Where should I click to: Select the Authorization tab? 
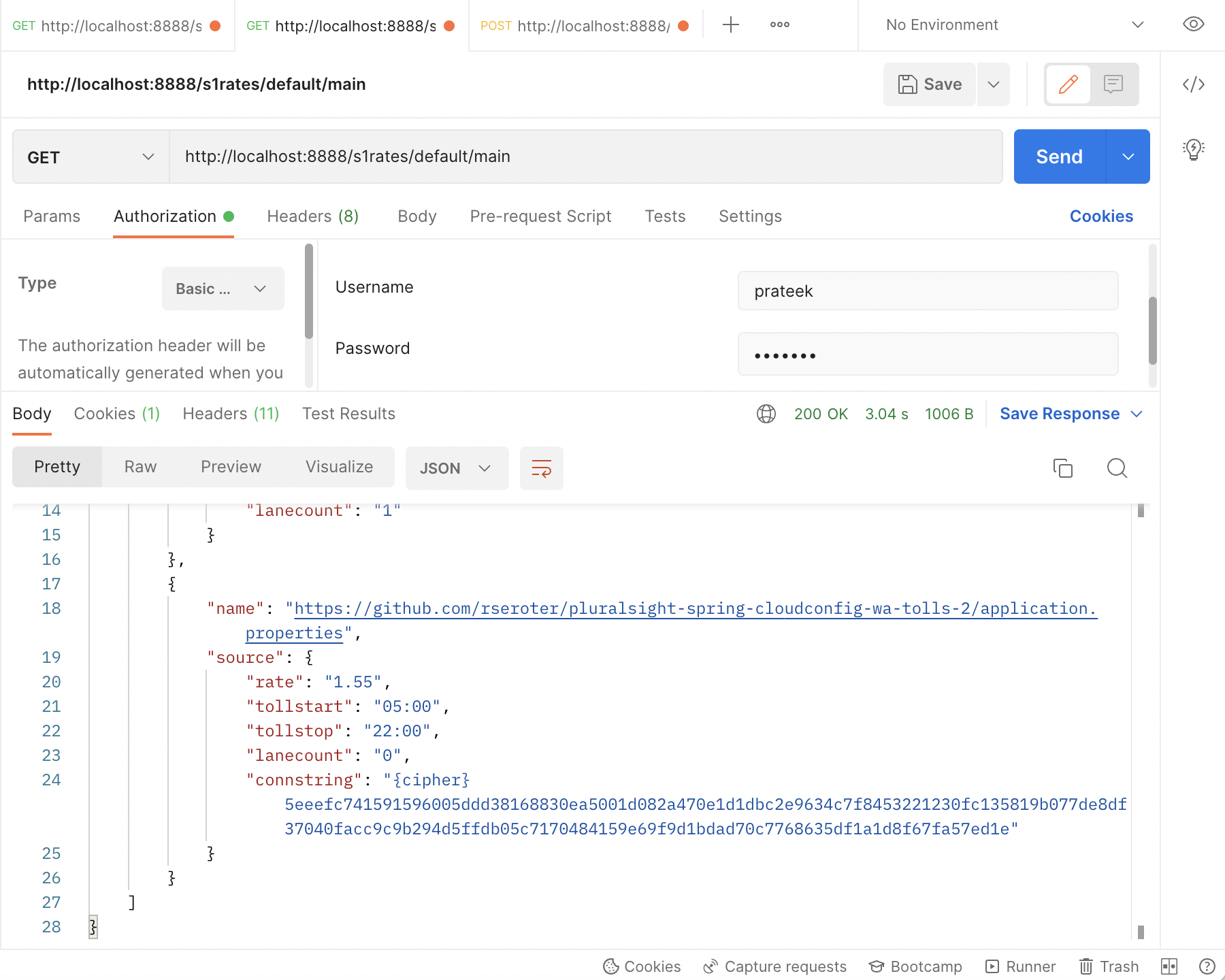[x=174, y=216]
